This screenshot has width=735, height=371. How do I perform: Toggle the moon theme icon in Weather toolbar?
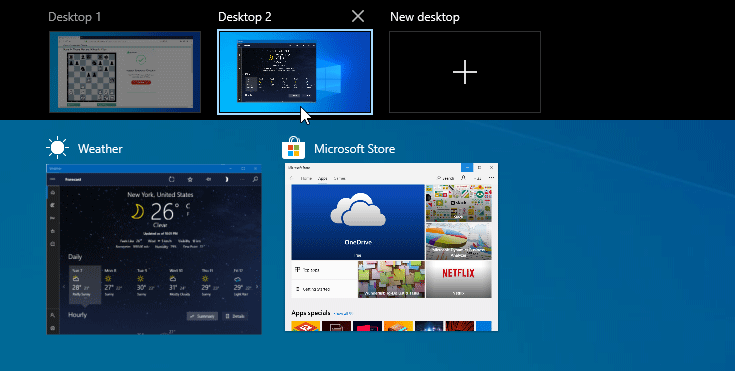tap(226, 179)
